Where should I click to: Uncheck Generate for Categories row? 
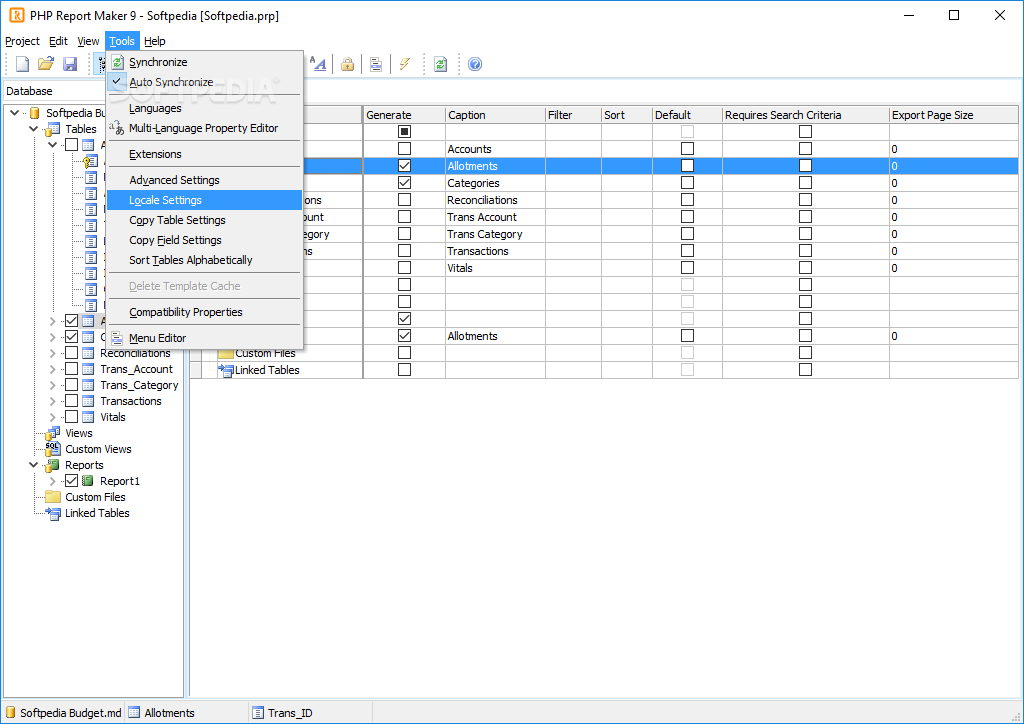pyautogui.click(x=404, y=183)
